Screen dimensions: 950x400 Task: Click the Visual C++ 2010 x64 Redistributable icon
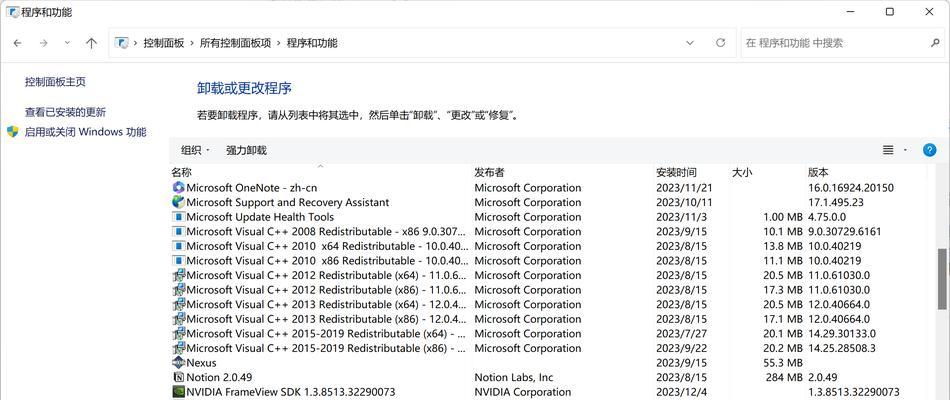(x=178, y=246)
